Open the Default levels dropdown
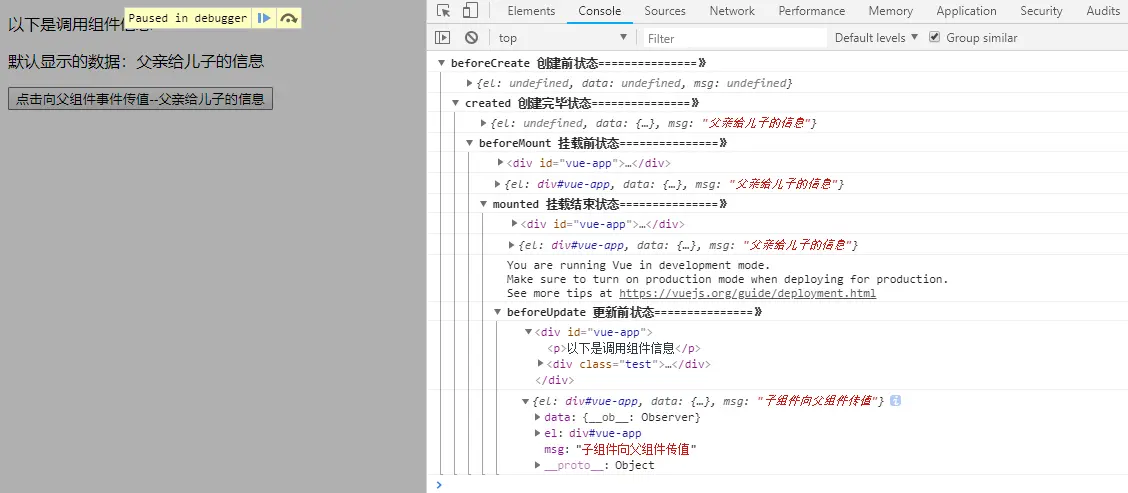This screenshot has height=493, width=1128. coord(876,37)
